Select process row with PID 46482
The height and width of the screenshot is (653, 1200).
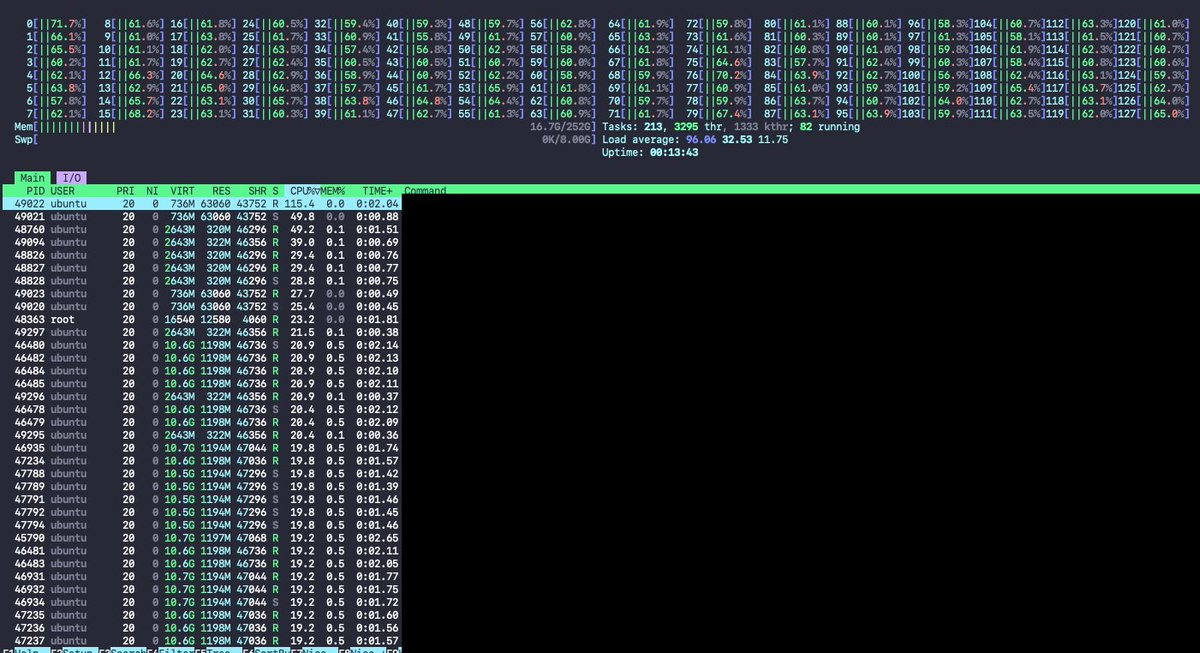tap(200, 359)
